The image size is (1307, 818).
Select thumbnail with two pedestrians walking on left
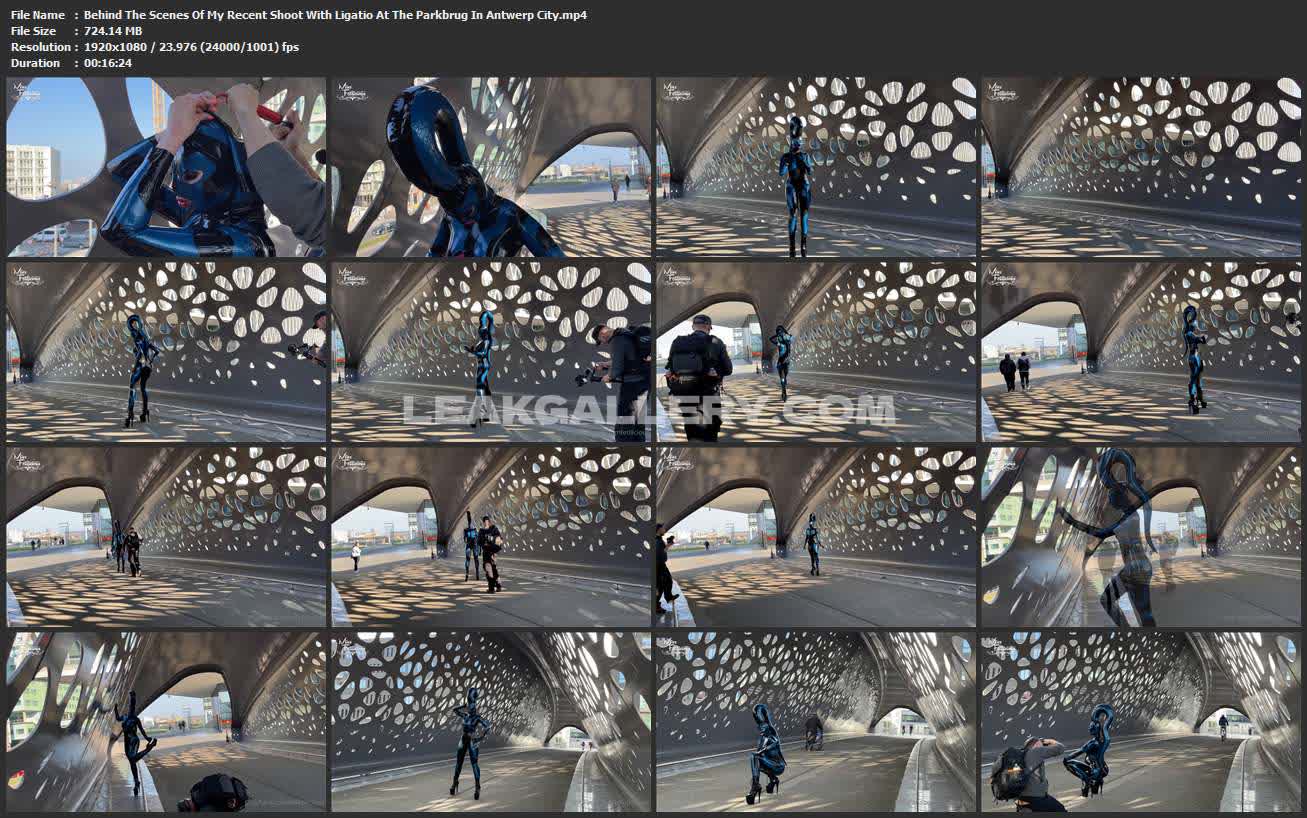point(1141,351)
